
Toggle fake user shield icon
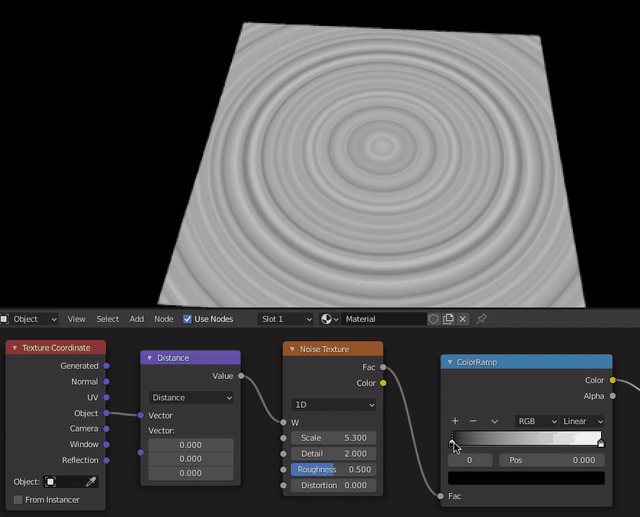point(433,319)
